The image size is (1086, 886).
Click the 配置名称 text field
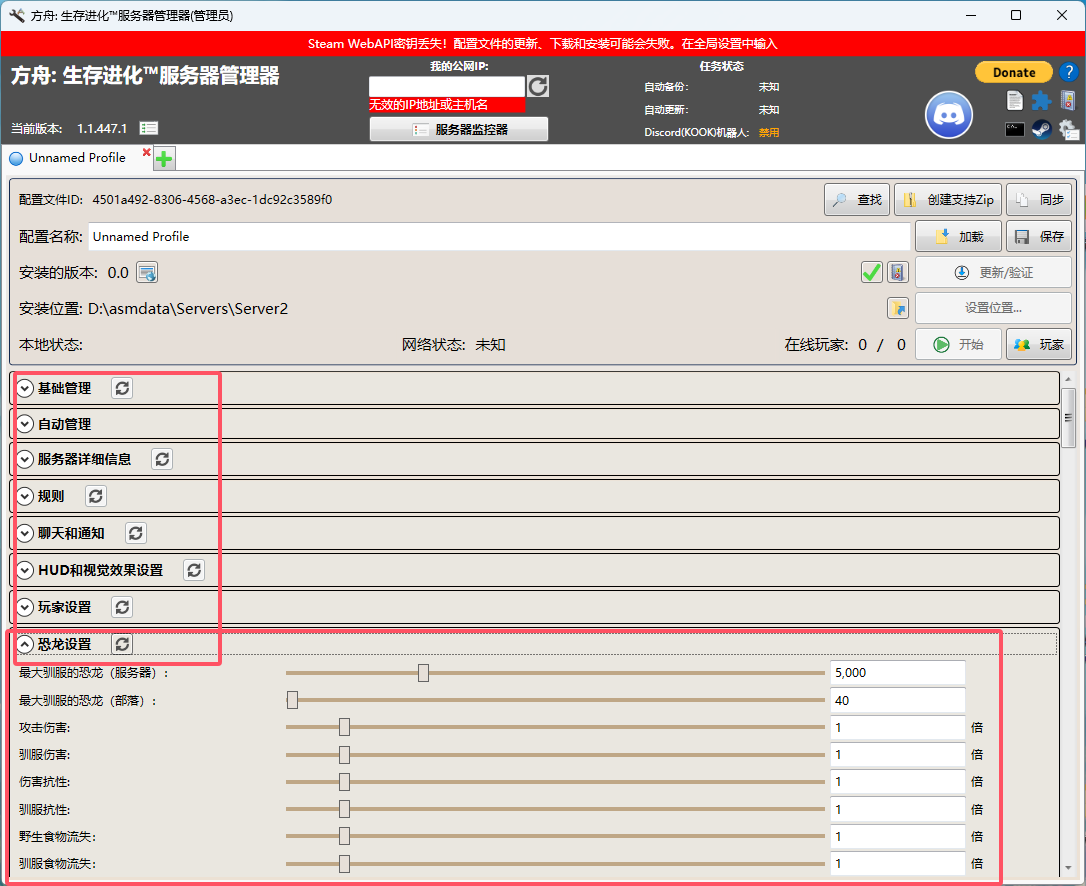pyautogui.click(x=499, y=237)
